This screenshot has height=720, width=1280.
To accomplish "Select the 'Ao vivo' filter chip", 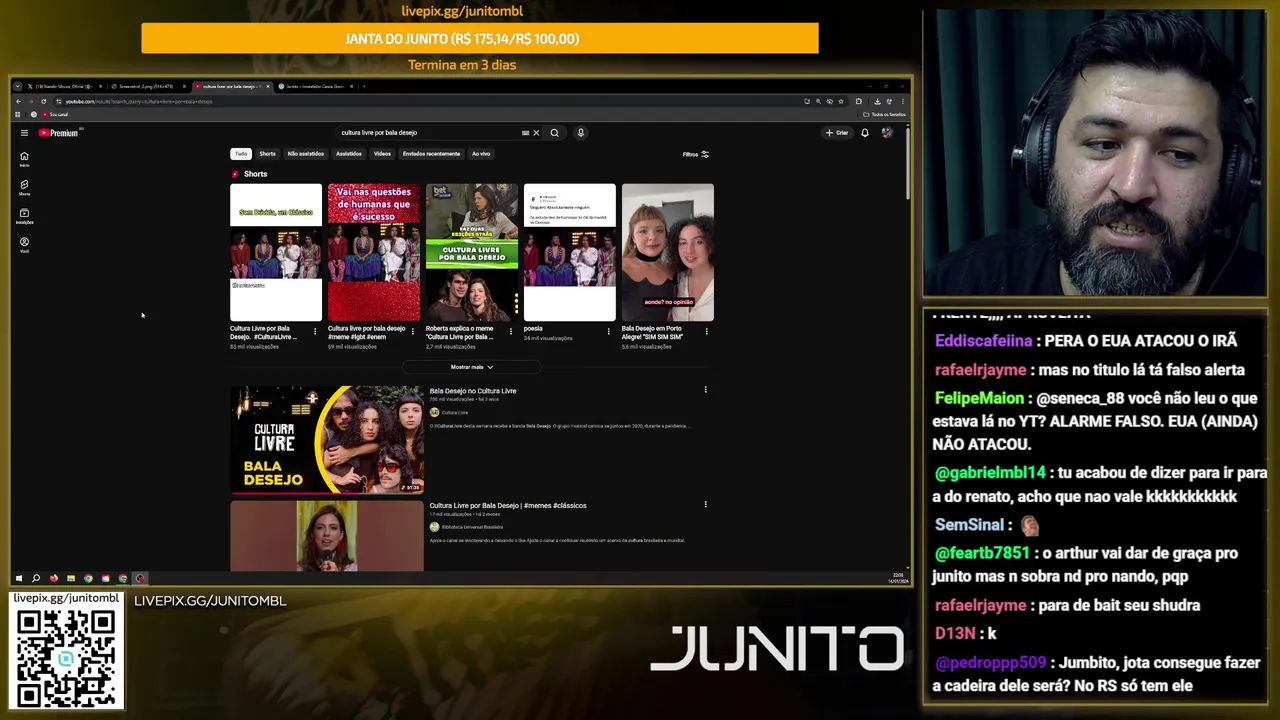I will [x=481, y=154].
